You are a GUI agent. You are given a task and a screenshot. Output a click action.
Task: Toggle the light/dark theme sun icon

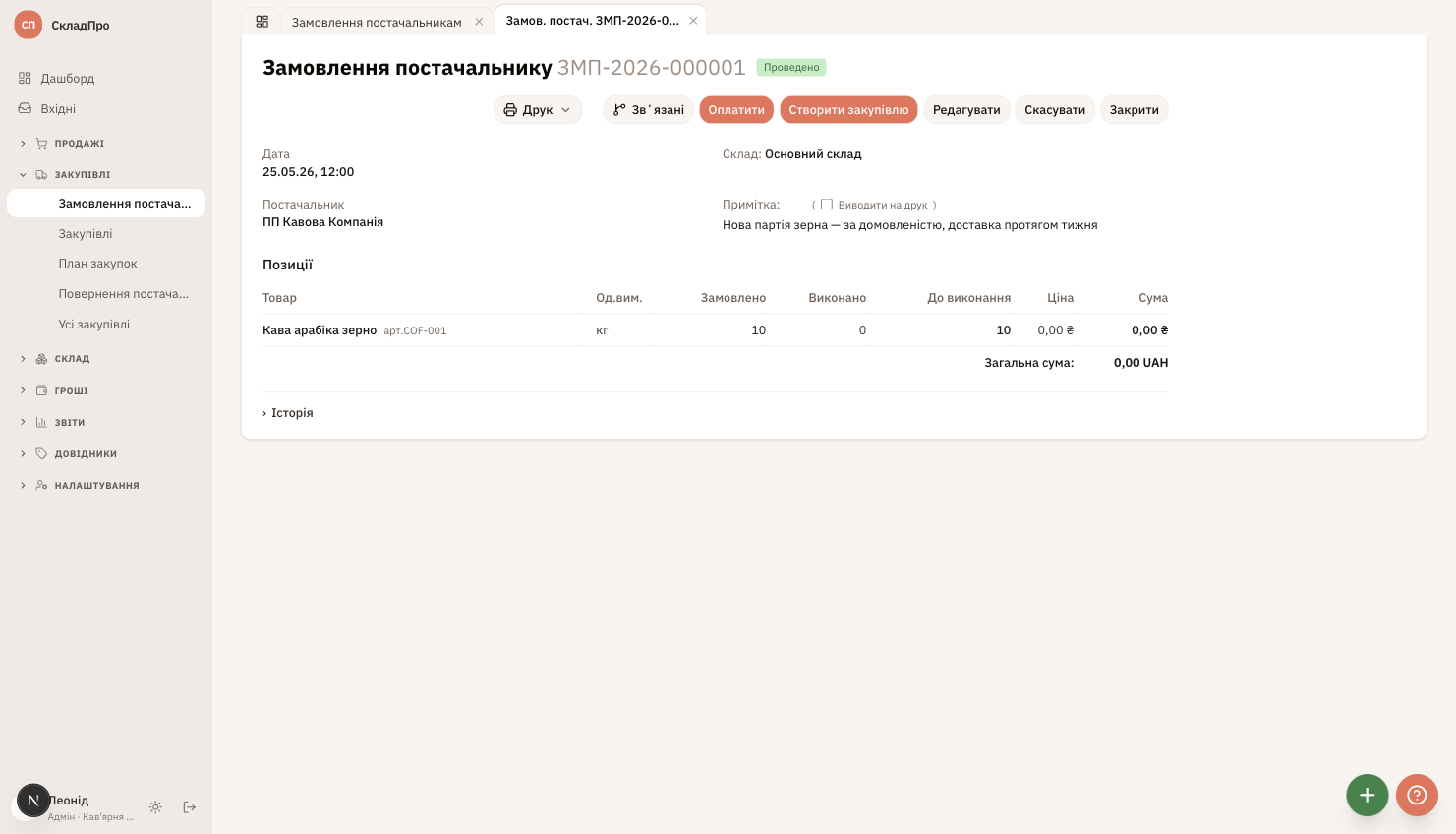pyautogui.click(x=155, y=807)
